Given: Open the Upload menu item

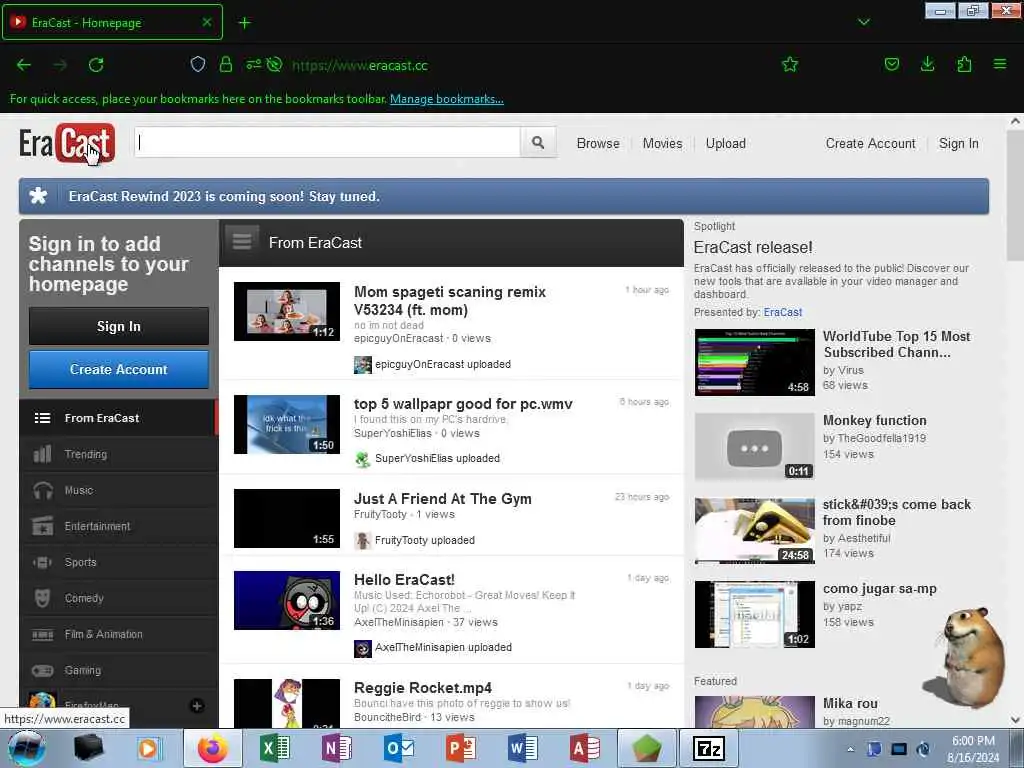Looking at the screenshot, I should tap(726, 143).
